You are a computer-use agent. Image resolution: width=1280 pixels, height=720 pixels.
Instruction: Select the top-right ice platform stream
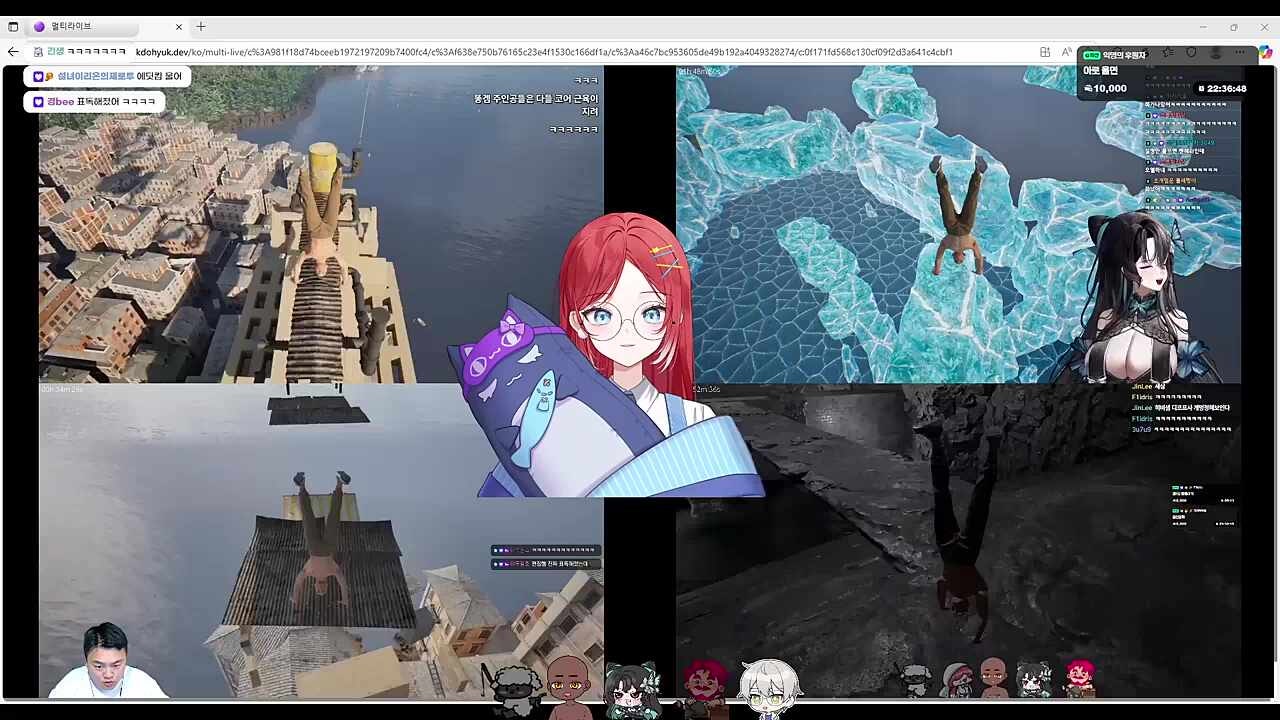point(958,224)
